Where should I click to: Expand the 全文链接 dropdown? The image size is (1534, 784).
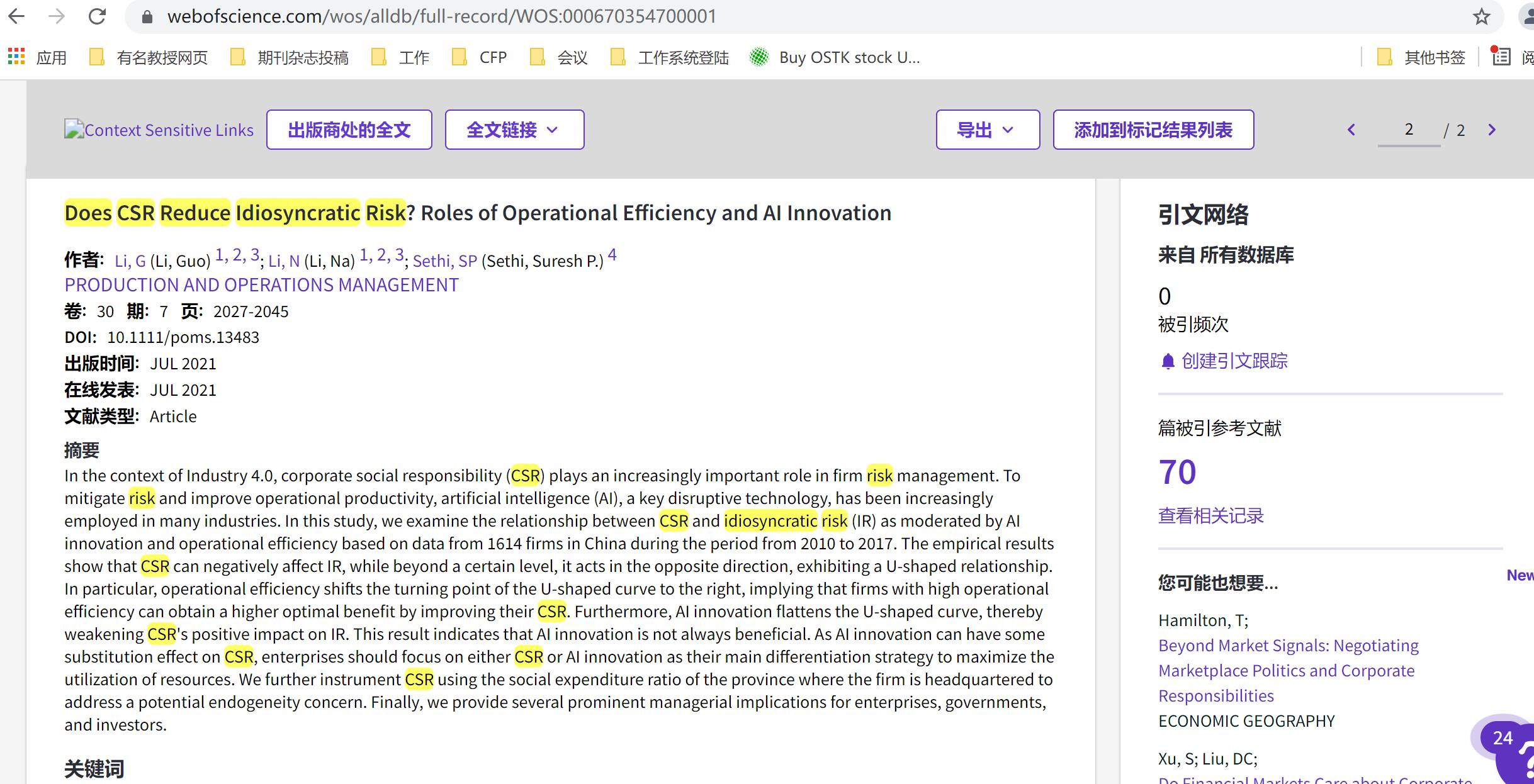tap(514, 130)
